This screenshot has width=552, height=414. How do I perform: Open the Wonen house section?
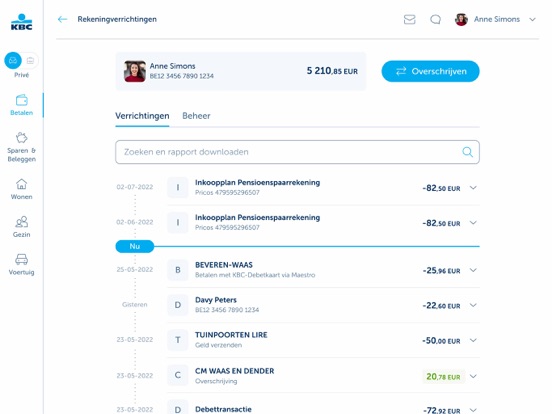point(21,189)
